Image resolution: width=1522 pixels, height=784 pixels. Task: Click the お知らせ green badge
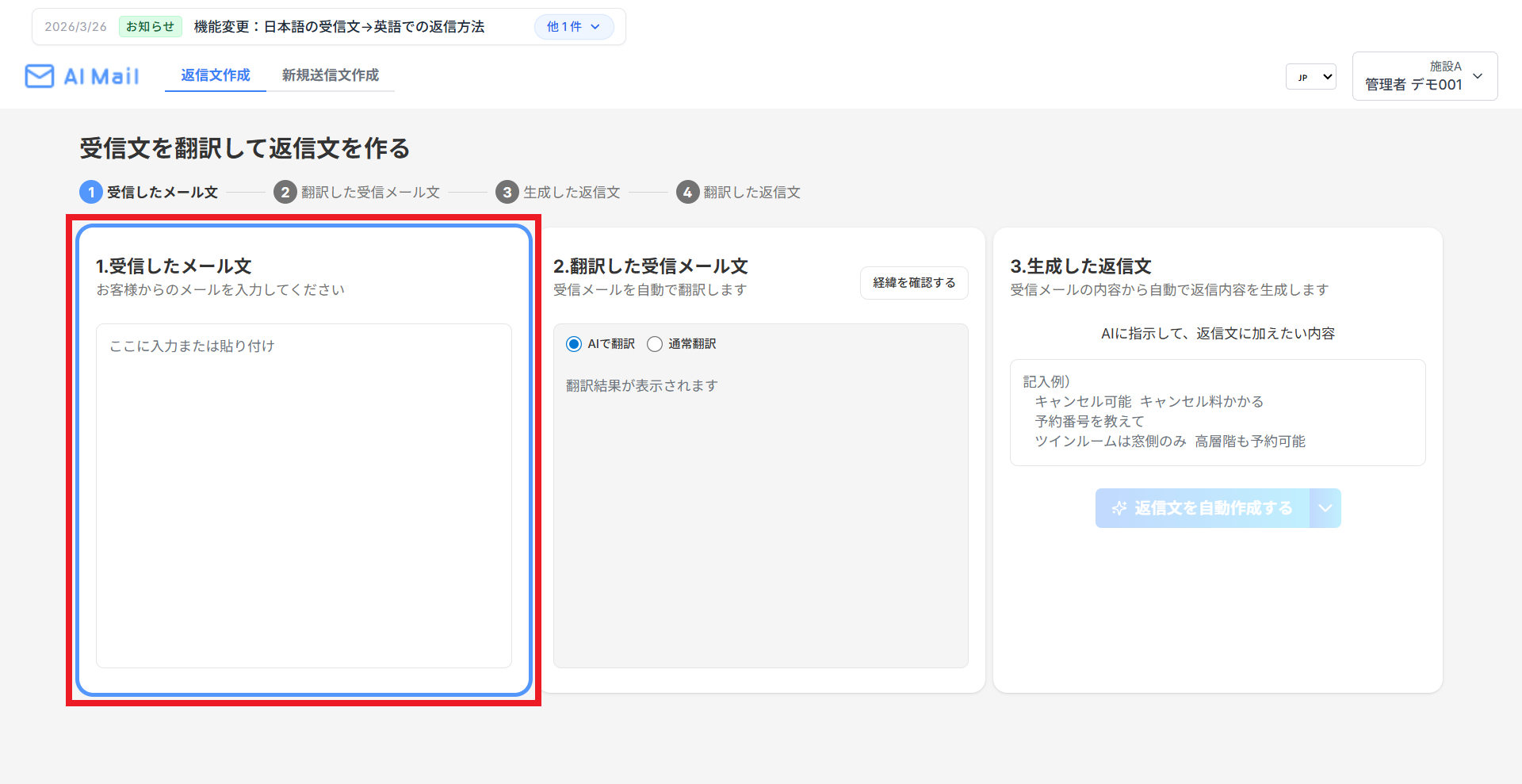(151, 26)
